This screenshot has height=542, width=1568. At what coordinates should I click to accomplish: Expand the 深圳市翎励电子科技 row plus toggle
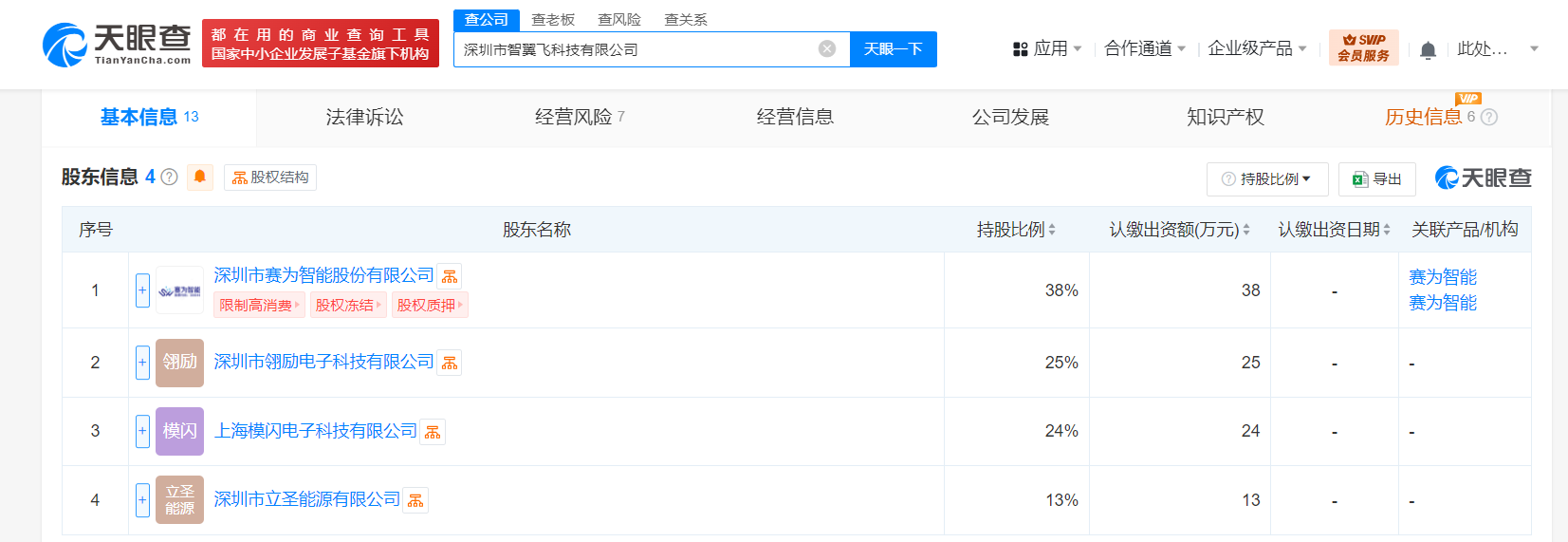tap(142, 363)
